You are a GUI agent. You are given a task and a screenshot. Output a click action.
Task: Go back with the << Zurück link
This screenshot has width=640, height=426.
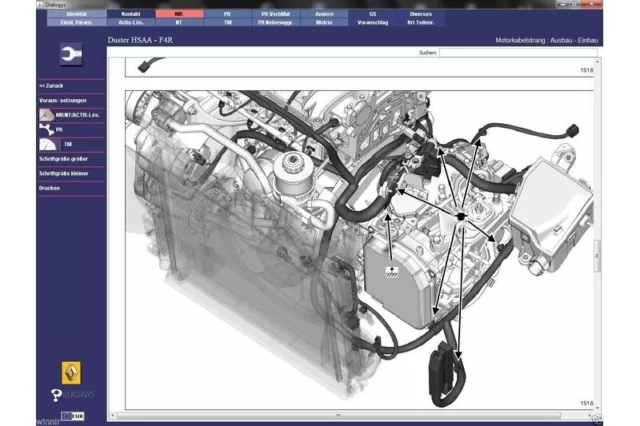(x=51, y=86)
